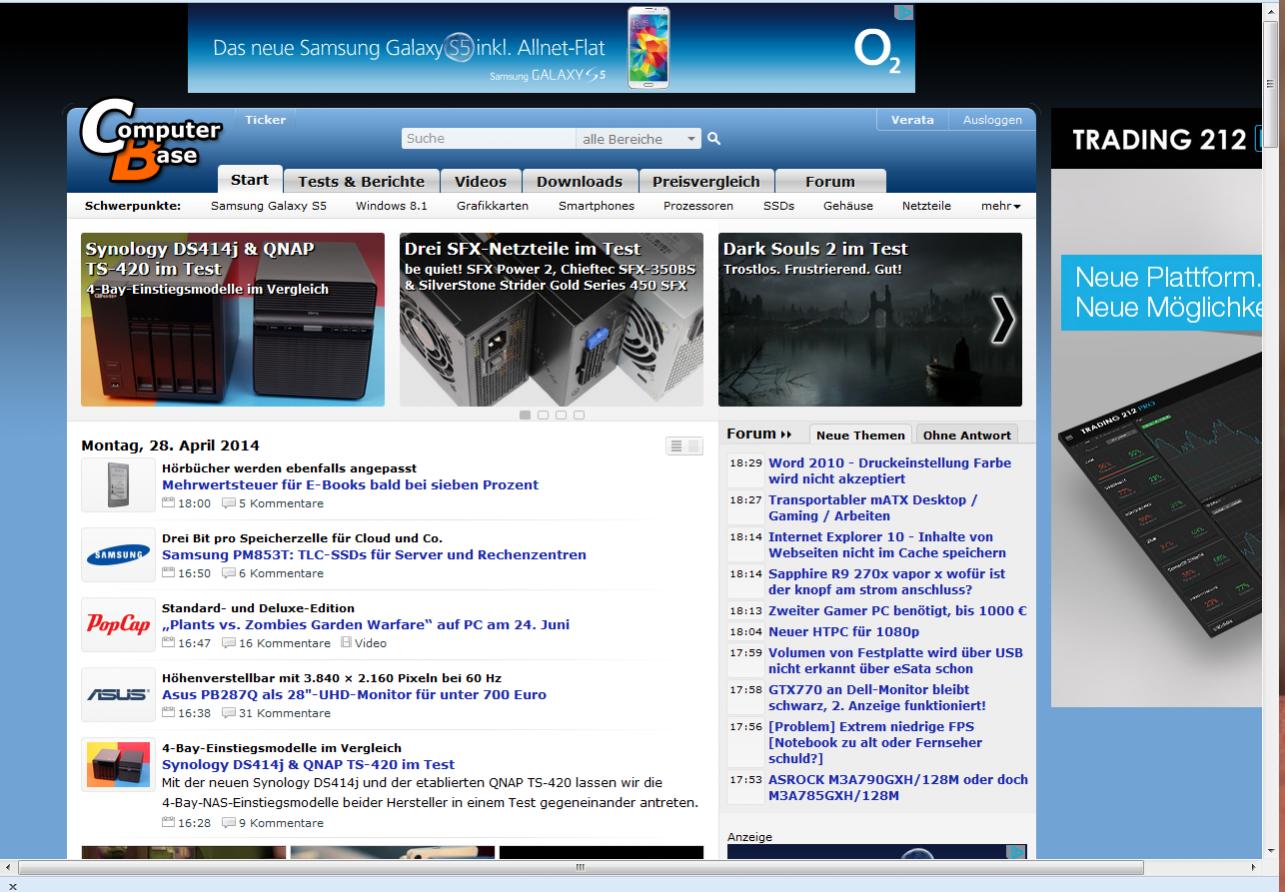Click the Synology NAS article thumbnail
1285x892 pixels.
[x=117, y=764]
